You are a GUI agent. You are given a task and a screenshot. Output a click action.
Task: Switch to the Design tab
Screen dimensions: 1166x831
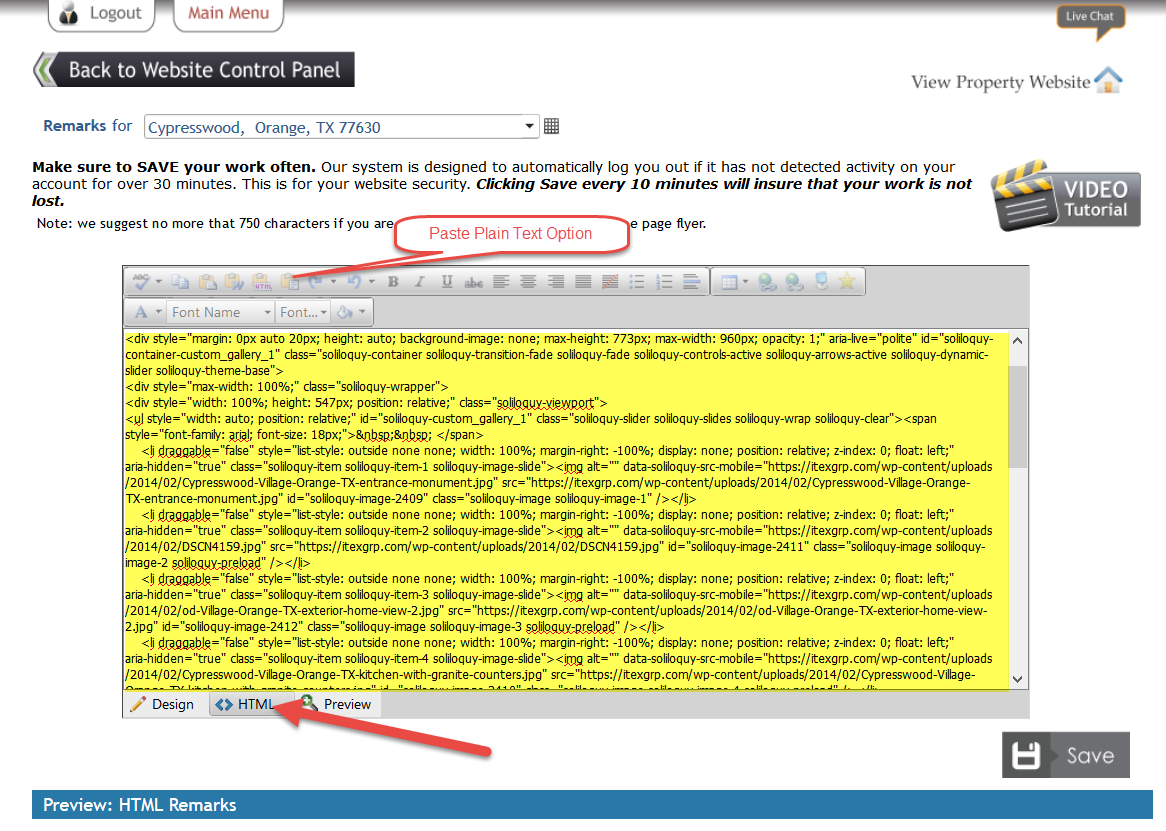(x=162, y=705)
